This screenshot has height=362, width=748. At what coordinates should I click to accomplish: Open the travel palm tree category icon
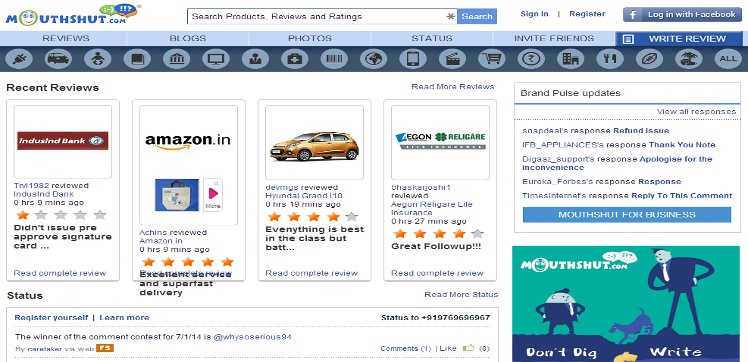(x=688, y=59)
